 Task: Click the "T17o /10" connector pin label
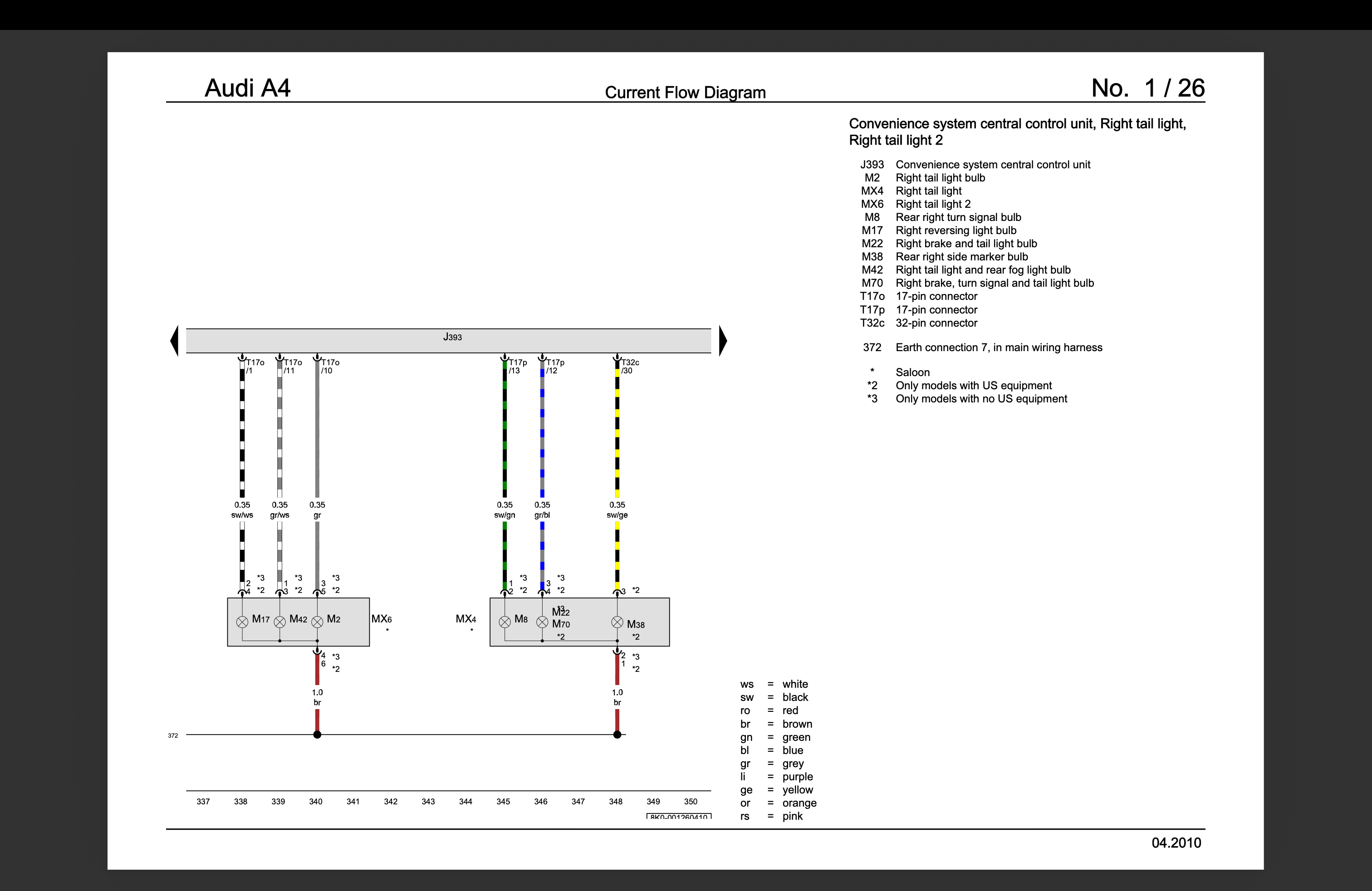pos(330,367)
